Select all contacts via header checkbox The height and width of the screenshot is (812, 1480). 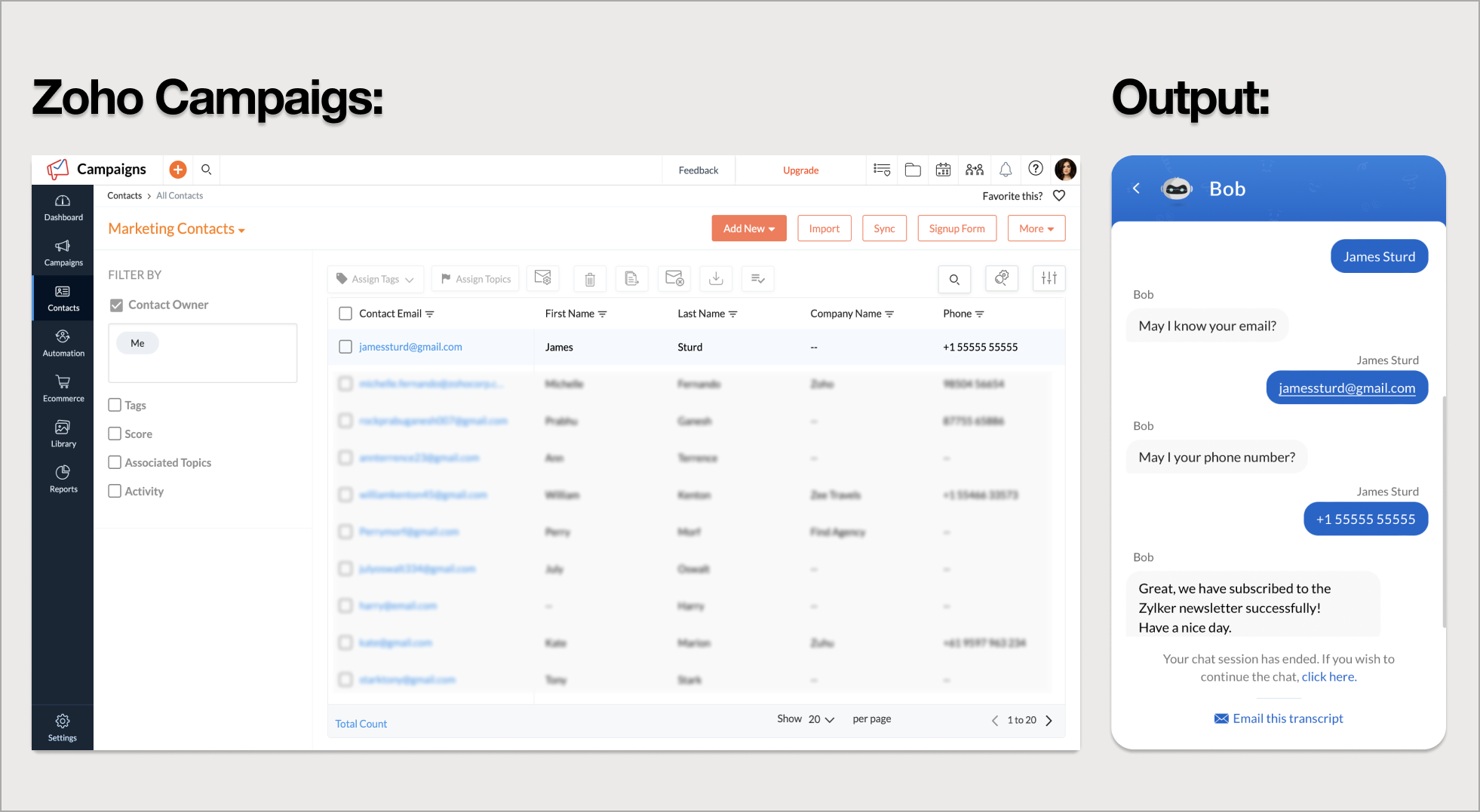[x=345, y=314]
